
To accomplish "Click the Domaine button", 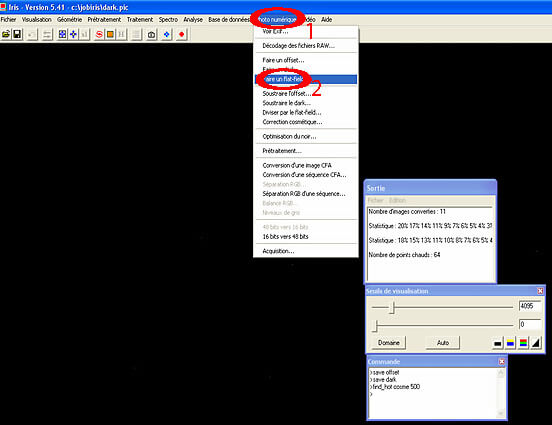I will (x=389, y=343).
